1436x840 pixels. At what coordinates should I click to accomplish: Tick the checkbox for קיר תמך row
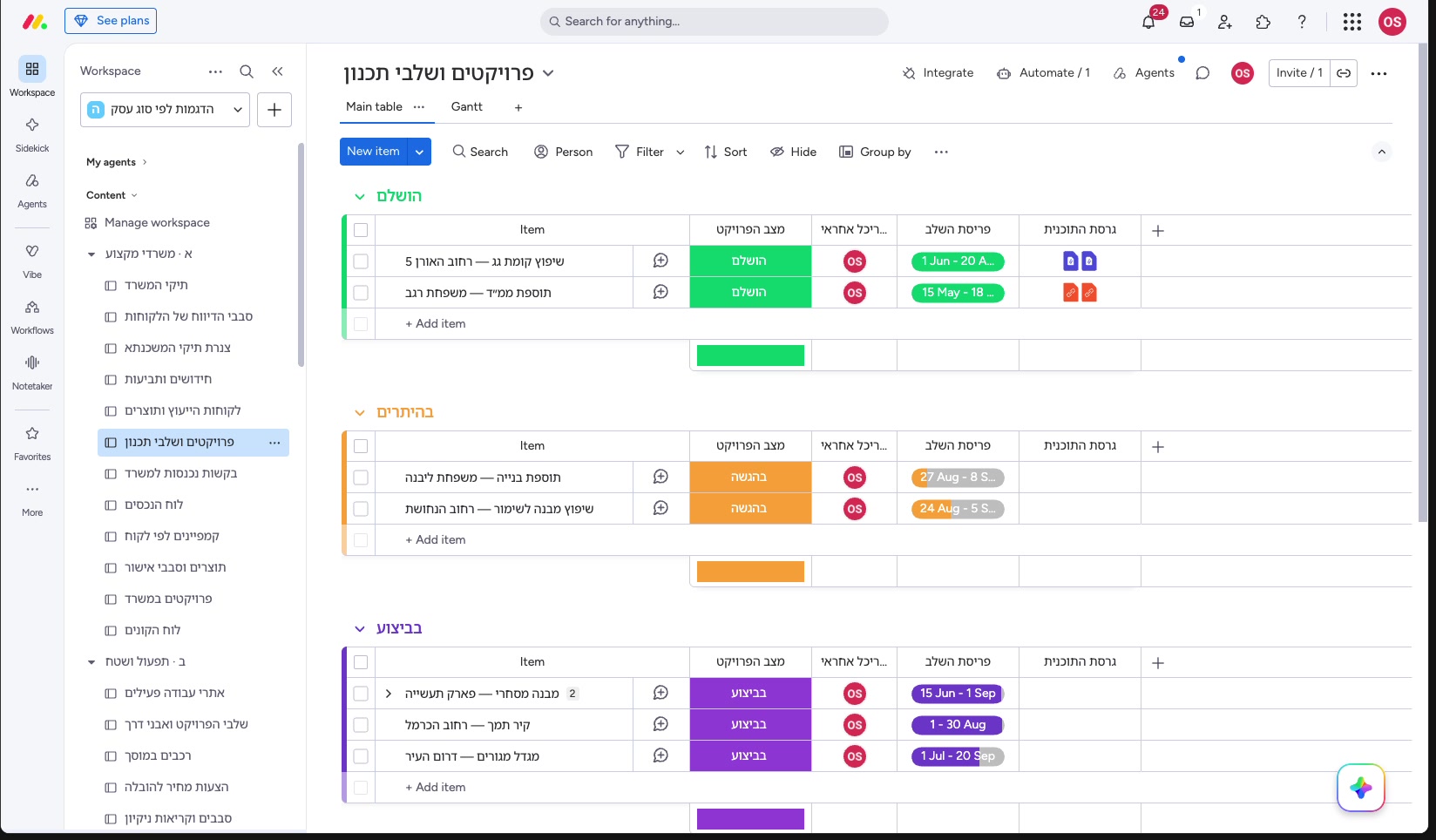click(x=361, y=725)
